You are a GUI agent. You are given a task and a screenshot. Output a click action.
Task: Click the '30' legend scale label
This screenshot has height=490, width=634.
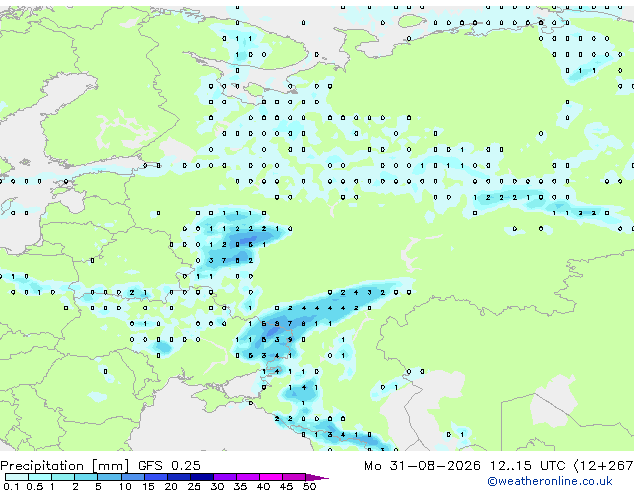pyautogui.click(x=217, y=486)
